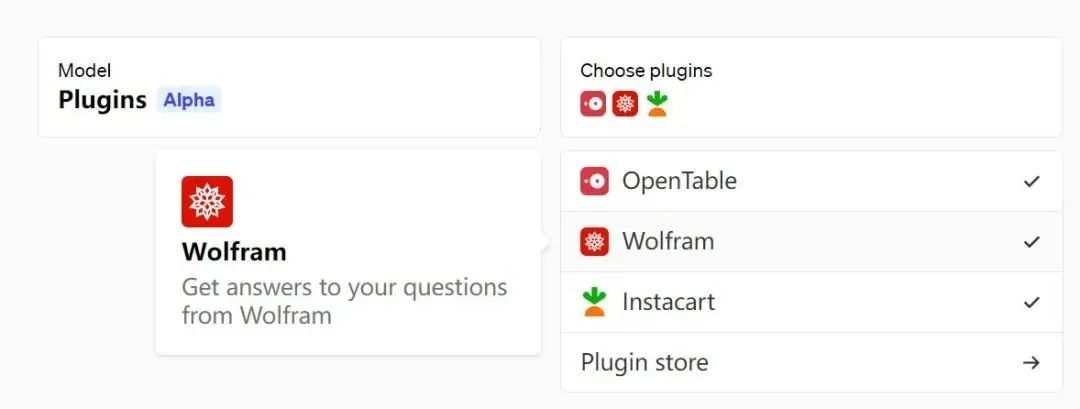Open the Plugin store
The width and height of the screenshot is (1080, 409).
[812, 362]
